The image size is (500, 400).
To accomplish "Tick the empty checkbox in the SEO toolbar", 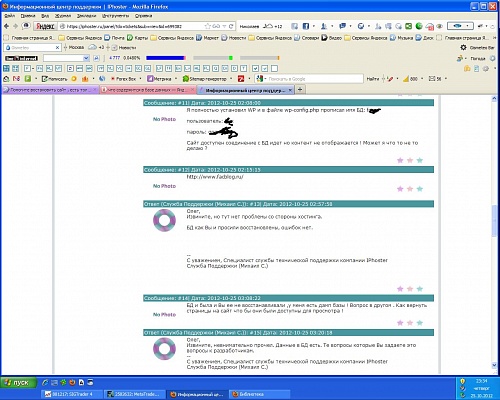I will (274, 68).
